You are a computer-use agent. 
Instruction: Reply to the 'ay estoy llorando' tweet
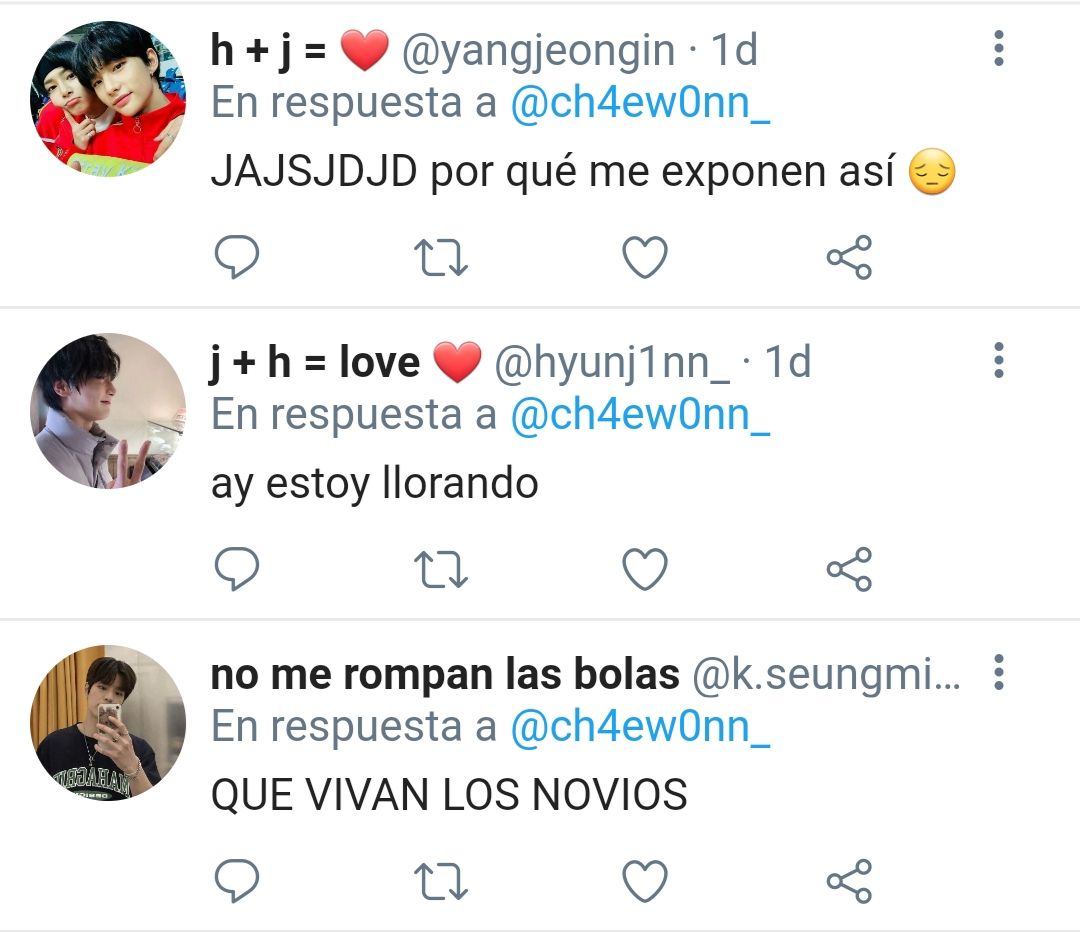click(237, 569)
